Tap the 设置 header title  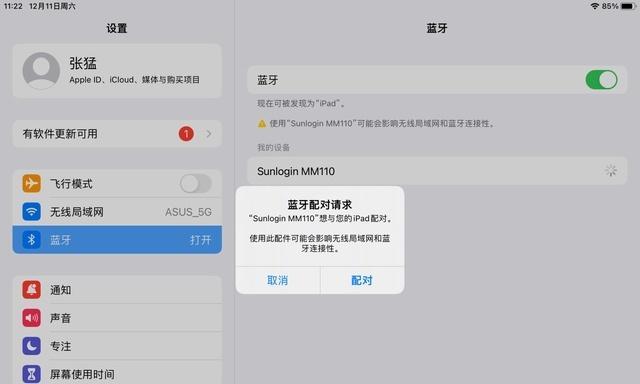click(117, 28)
